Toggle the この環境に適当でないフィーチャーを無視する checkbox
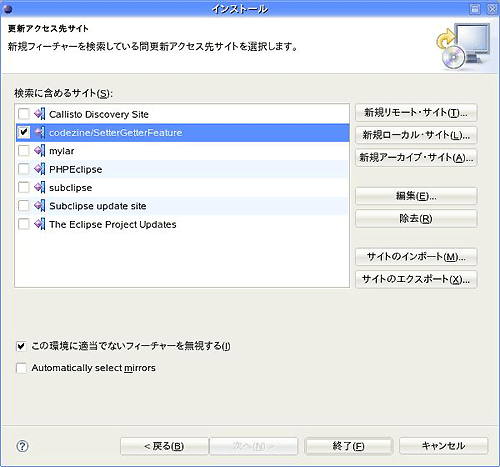The width and height of the screenshot is (500, 467). click(x=21, y=346)
